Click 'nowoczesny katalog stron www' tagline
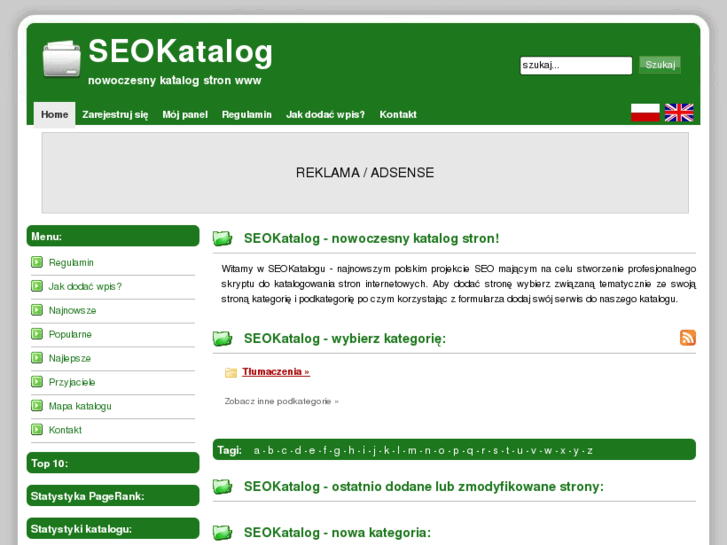Screen dimensions: 727x545 click(175, 80)
